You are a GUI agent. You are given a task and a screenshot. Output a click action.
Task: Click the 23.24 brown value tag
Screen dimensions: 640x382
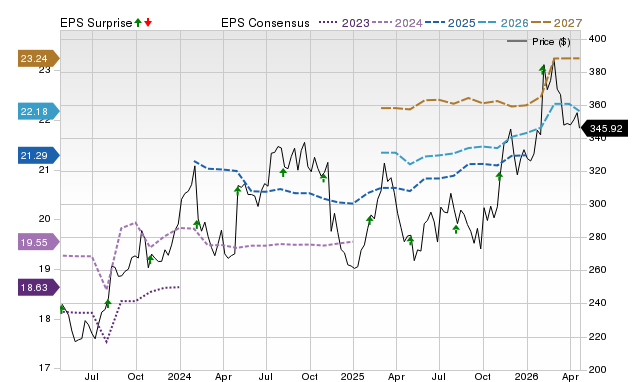pyautogui.click(x=38, y=58)
